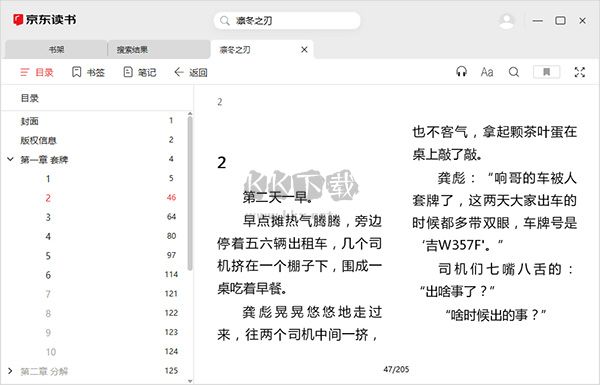
Task: Click the contents panel scrollbar thumb
Action: point(190,193)
